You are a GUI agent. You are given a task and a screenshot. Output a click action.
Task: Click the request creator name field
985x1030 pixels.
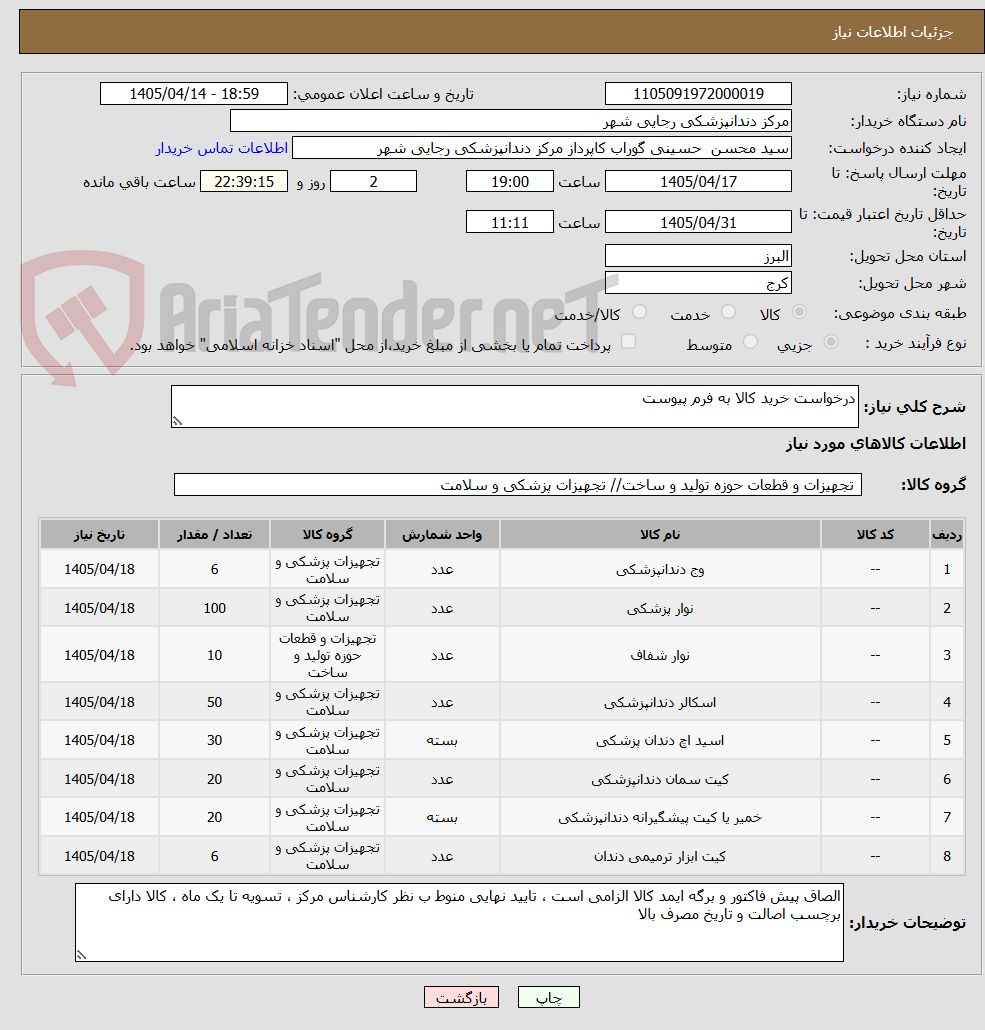coord(541,148)
